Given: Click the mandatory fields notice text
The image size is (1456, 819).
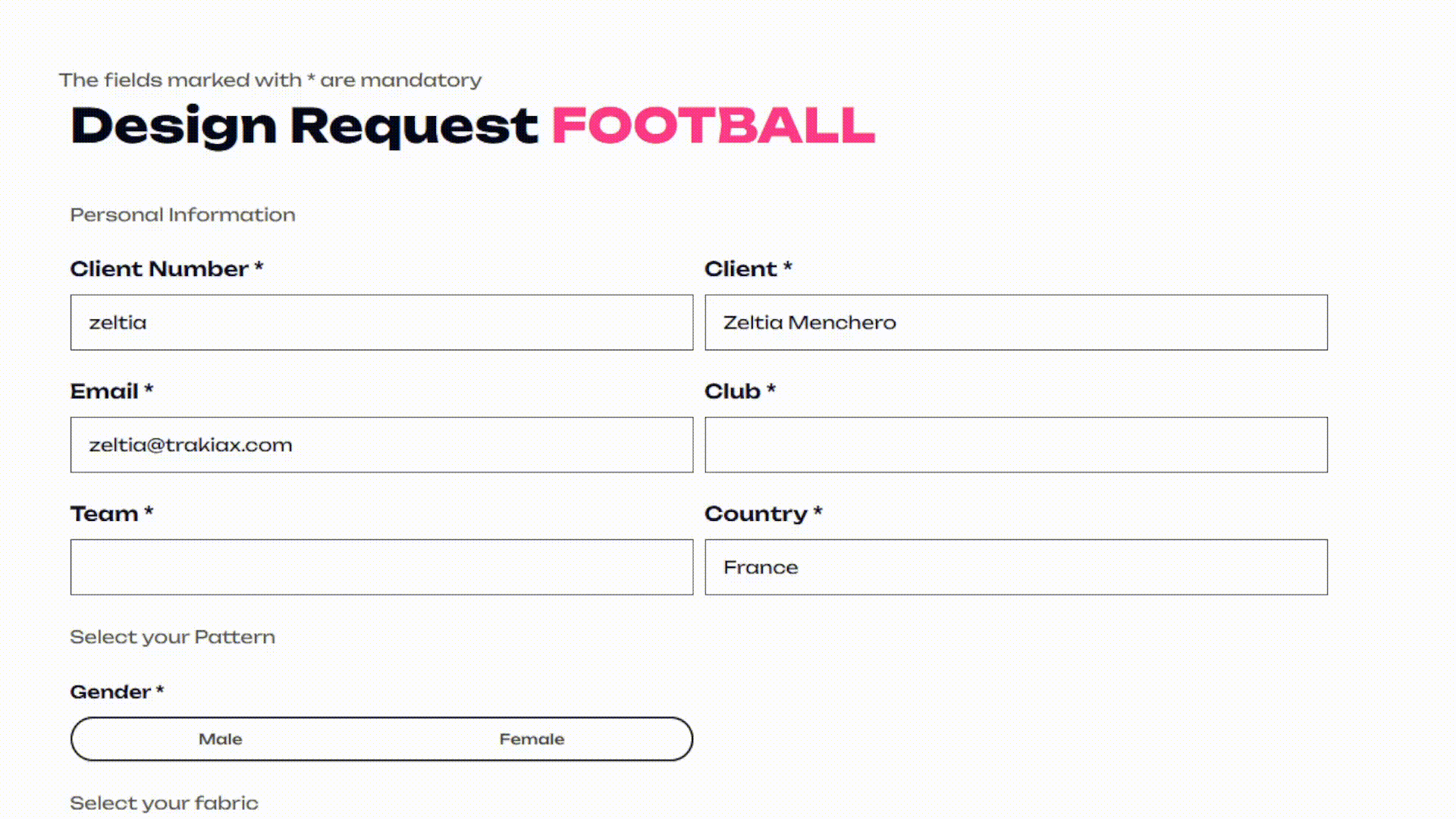Looking at the screenshot, I should click(x=270, y=80).
